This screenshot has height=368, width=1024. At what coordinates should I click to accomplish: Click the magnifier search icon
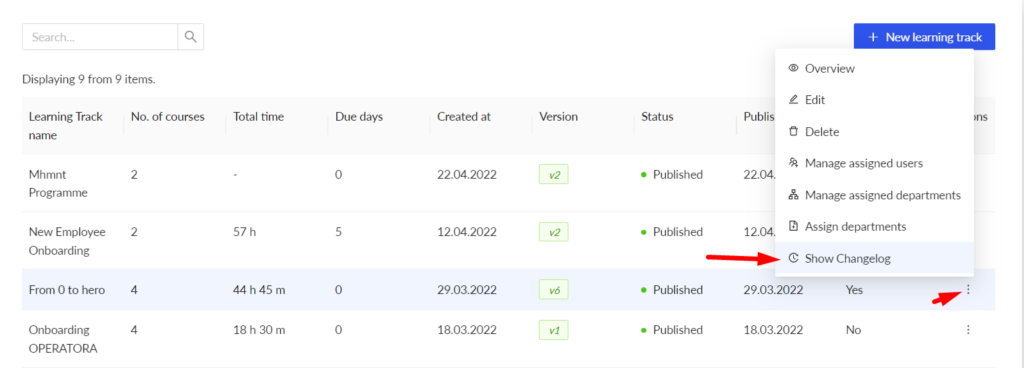tap(191, 37)
